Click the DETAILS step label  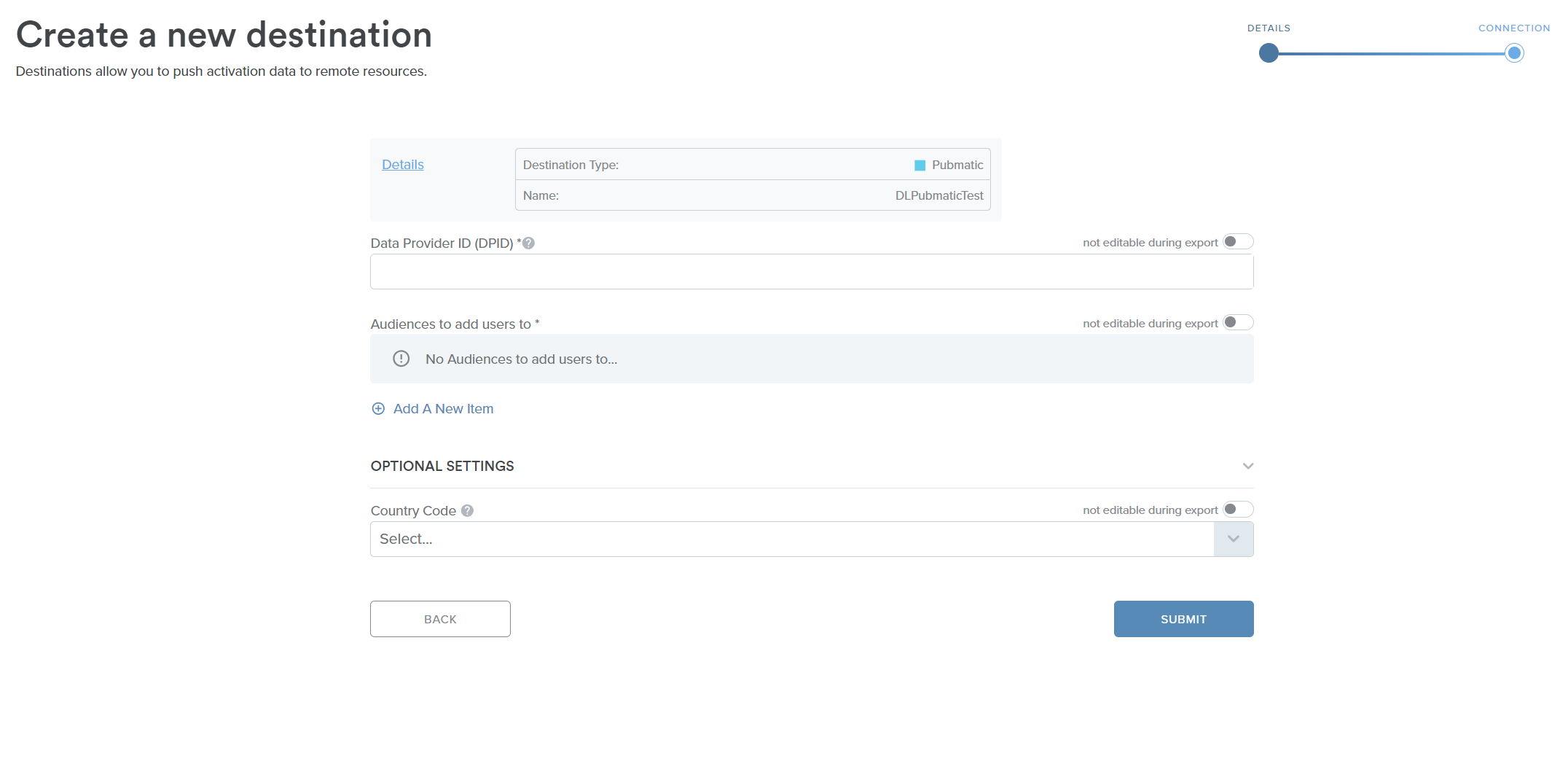pyautogui.click(x=1269, y=28)
